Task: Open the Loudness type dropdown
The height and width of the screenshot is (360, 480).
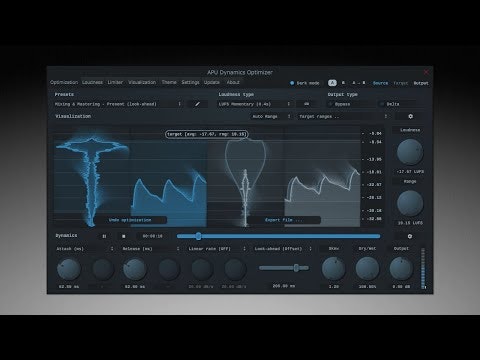Action: pos(255,104)
